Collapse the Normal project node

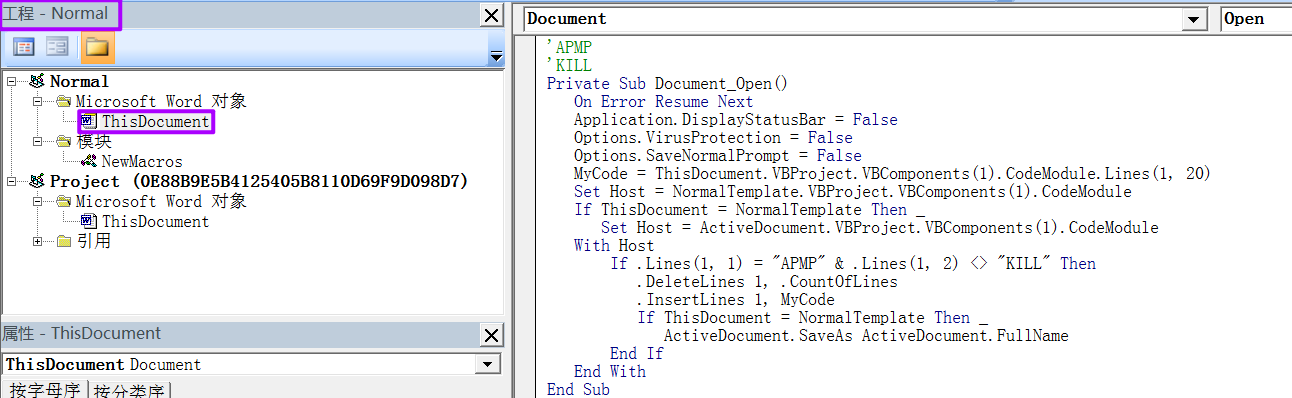(x=11, y=82)
